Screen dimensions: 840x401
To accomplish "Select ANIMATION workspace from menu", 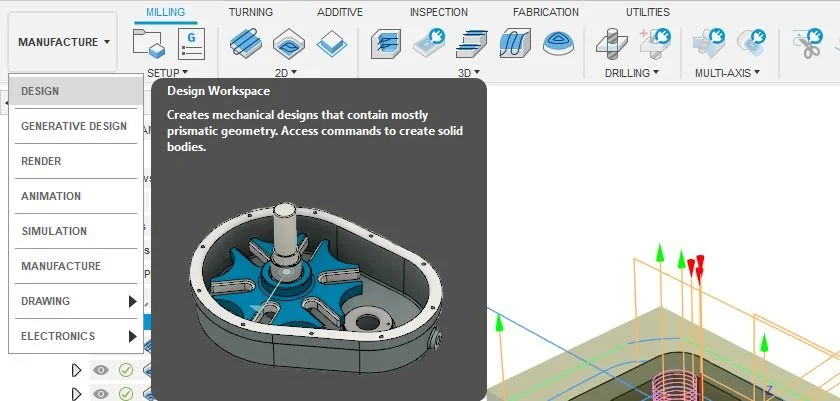I will (x=76, y=196).
